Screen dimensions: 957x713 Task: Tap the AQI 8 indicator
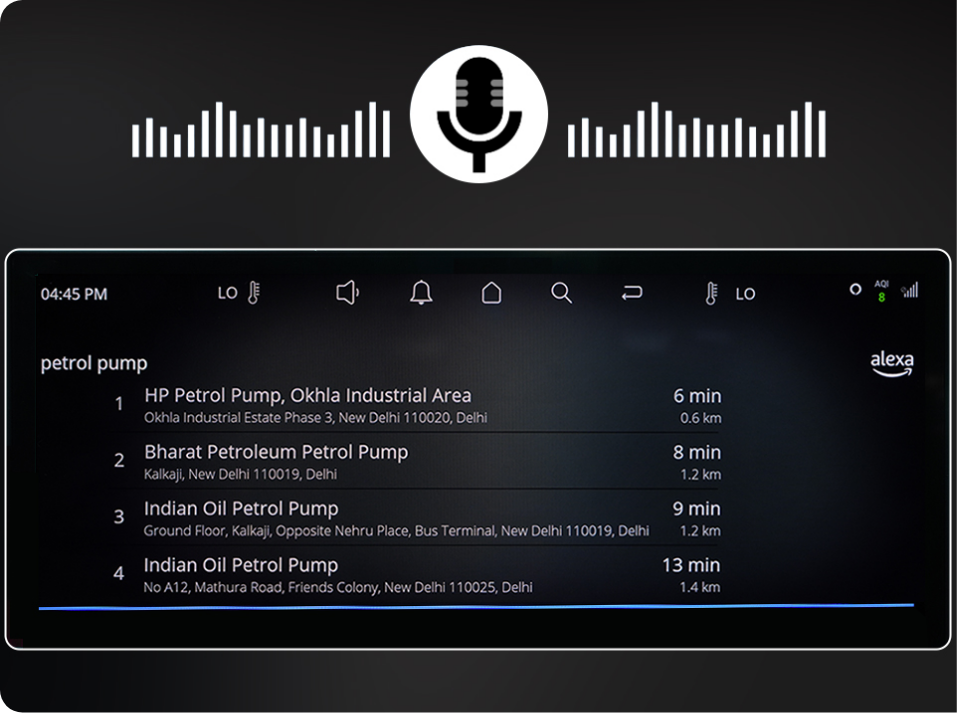click(x=881, y=292)
